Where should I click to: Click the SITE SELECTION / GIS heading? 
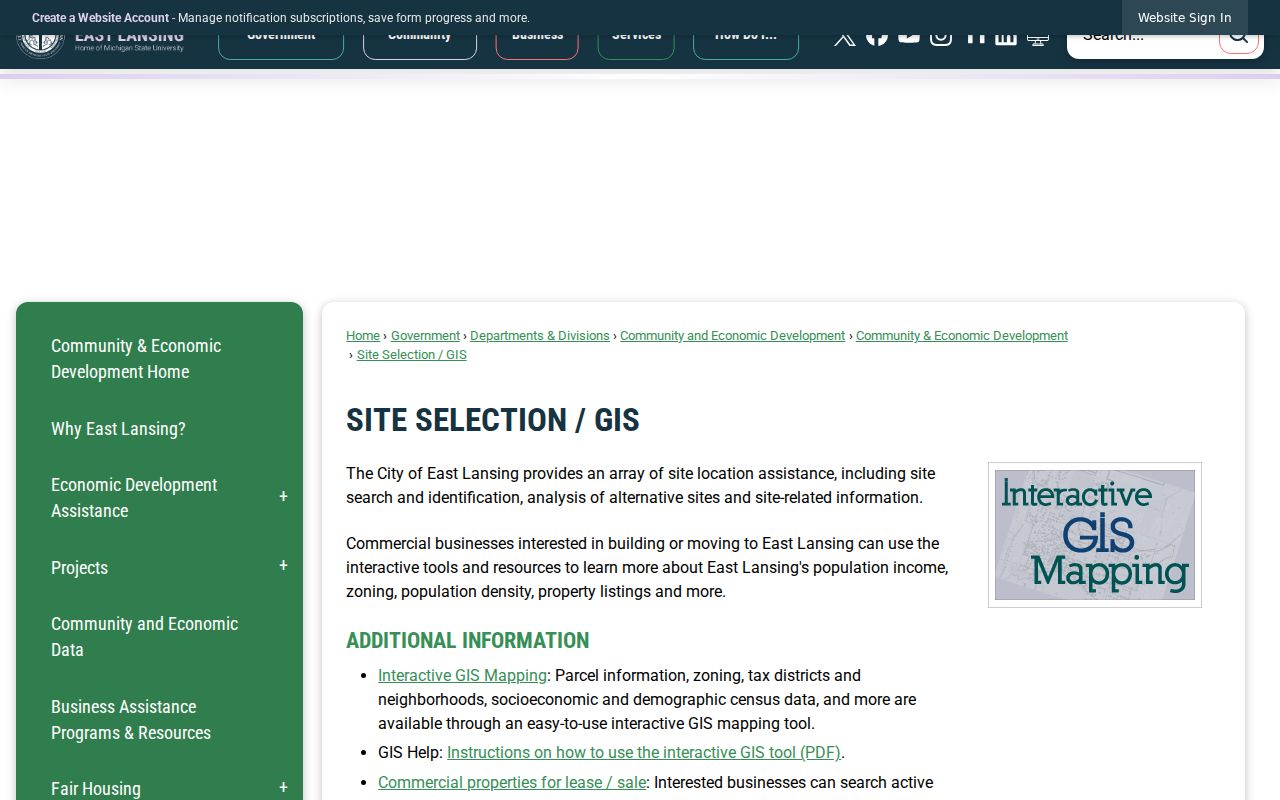tap(493, 421)
